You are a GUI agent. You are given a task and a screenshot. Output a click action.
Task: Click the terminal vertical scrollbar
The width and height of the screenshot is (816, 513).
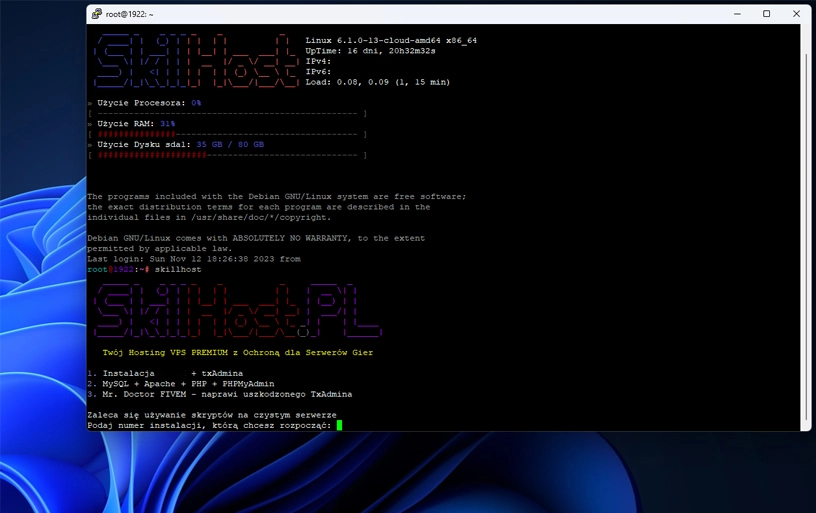[805, 228]
